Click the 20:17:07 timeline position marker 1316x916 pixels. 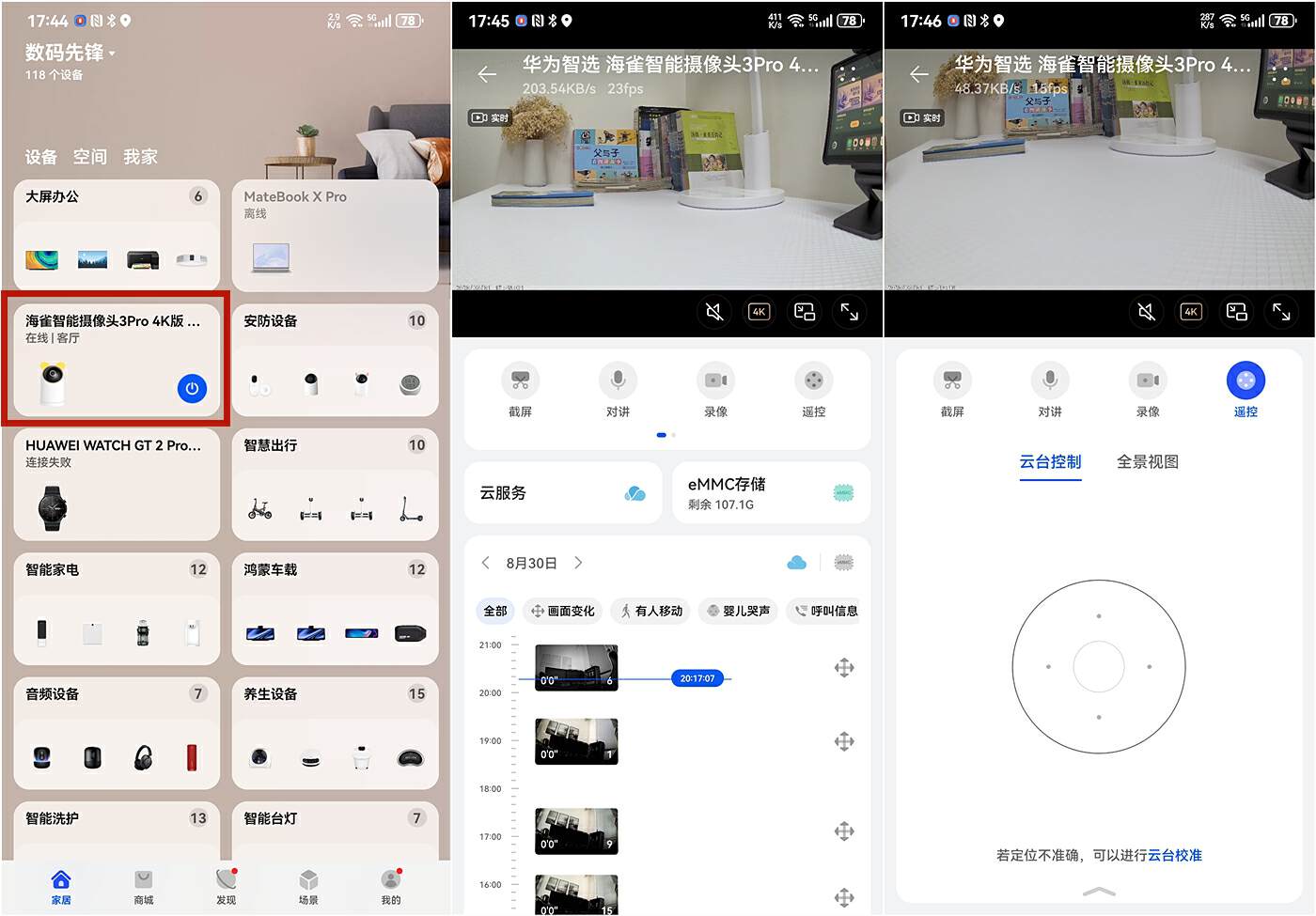697,677
